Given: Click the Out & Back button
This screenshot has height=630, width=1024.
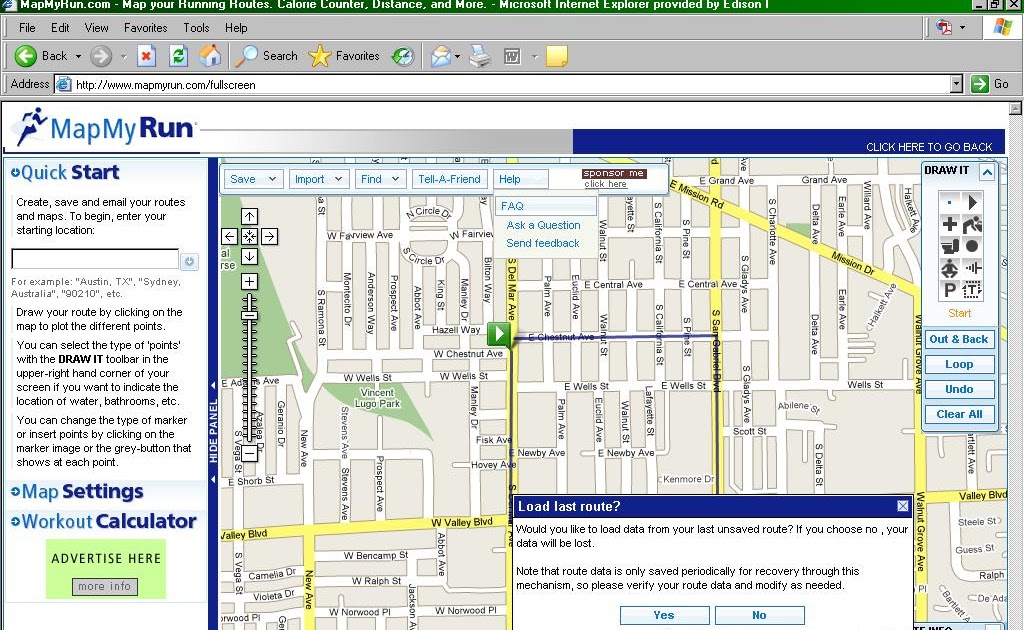Looking at the screenshot, I should click(x=959, y=339).
